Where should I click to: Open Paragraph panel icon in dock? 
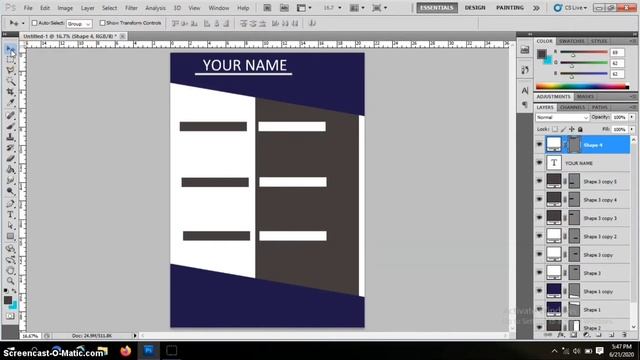[525, 105]
